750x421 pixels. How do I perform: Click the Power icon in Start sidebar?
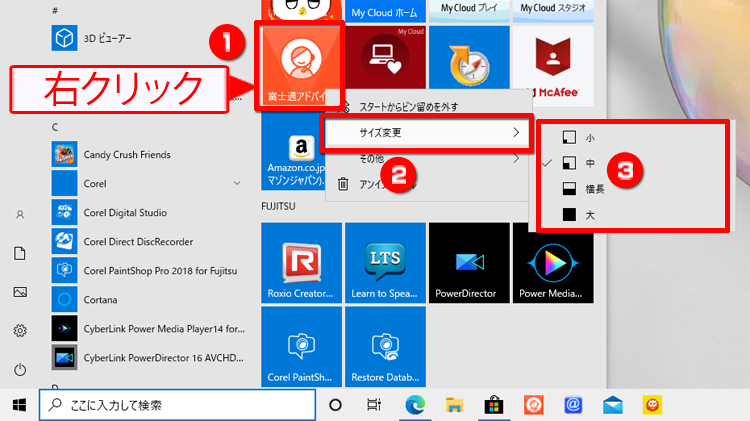click(20, 369)
